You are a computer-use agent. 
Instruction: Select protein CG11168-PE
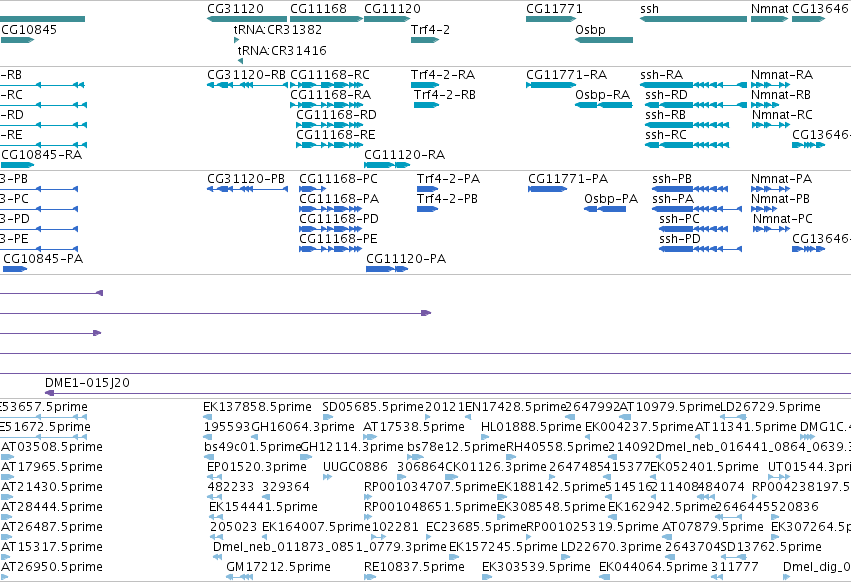[338, 239]
